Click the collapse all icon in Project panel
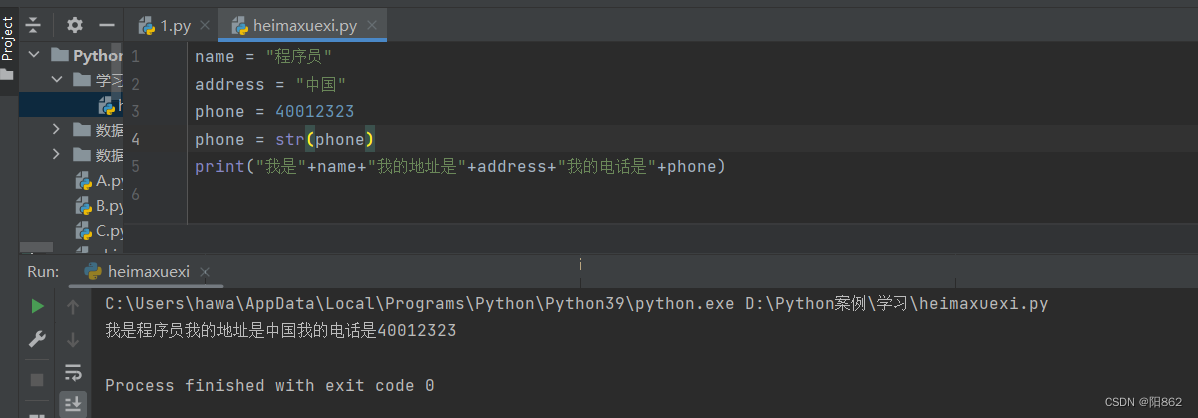 33,25
